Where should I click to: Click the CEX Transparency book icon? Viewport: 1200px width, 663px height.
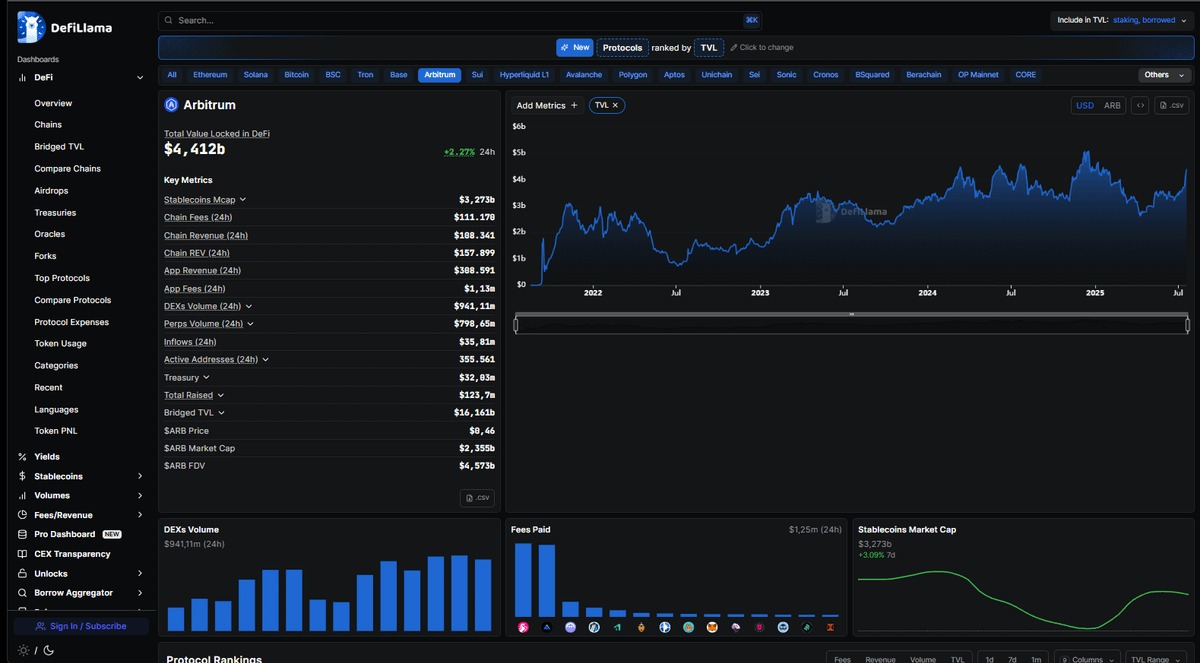tap(23, 554)
